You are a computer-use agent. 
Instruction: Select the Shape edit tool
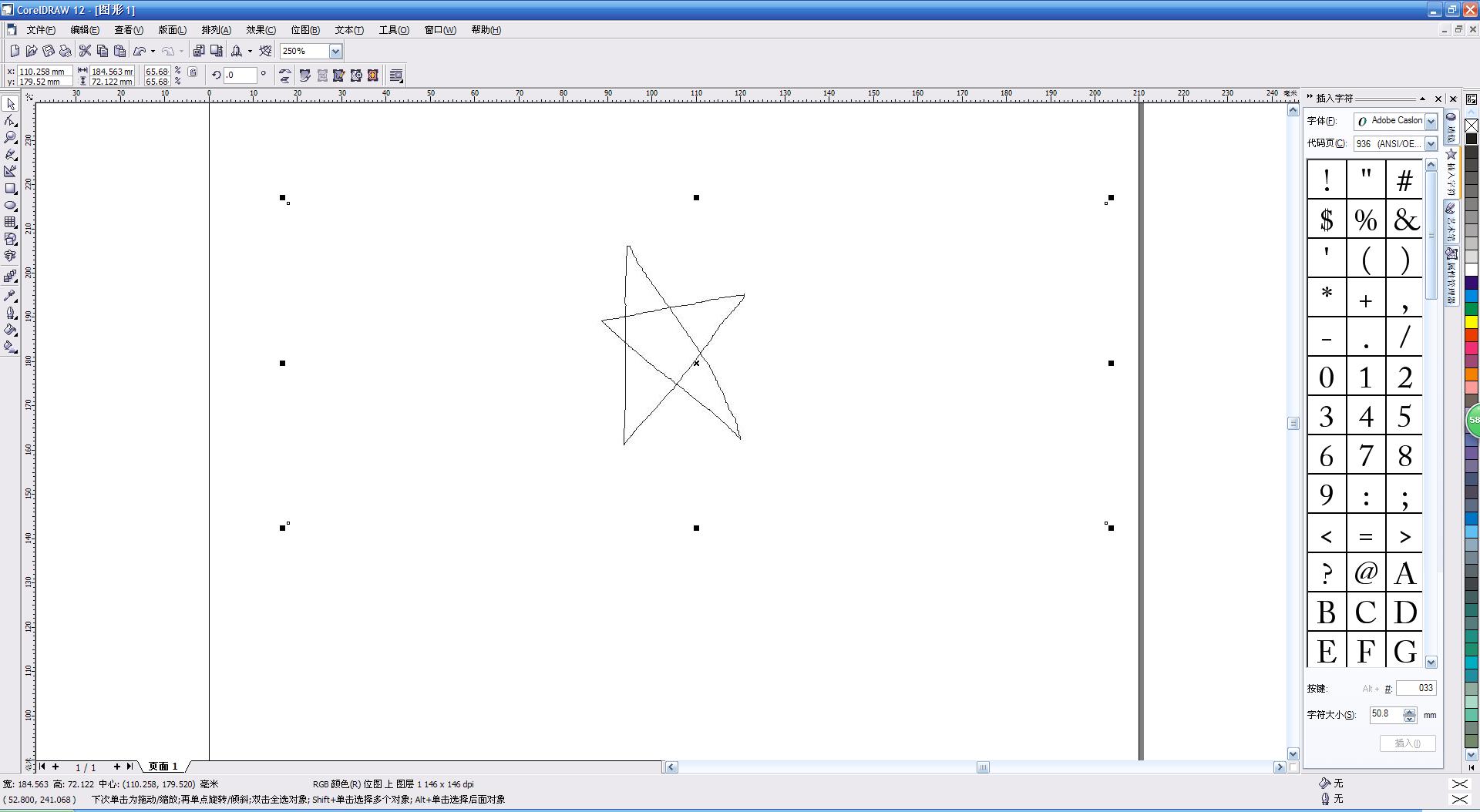click(x=10, y=121)
